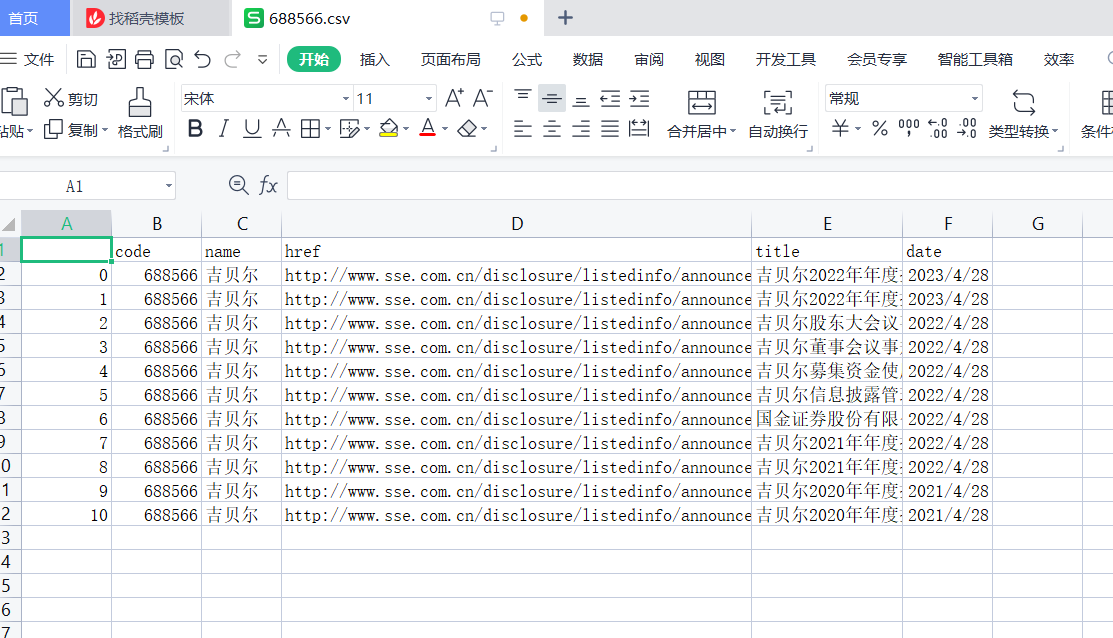Select cell containing 国金证券股份有限
Screen dimensions: 1113x638
[827, 419]
